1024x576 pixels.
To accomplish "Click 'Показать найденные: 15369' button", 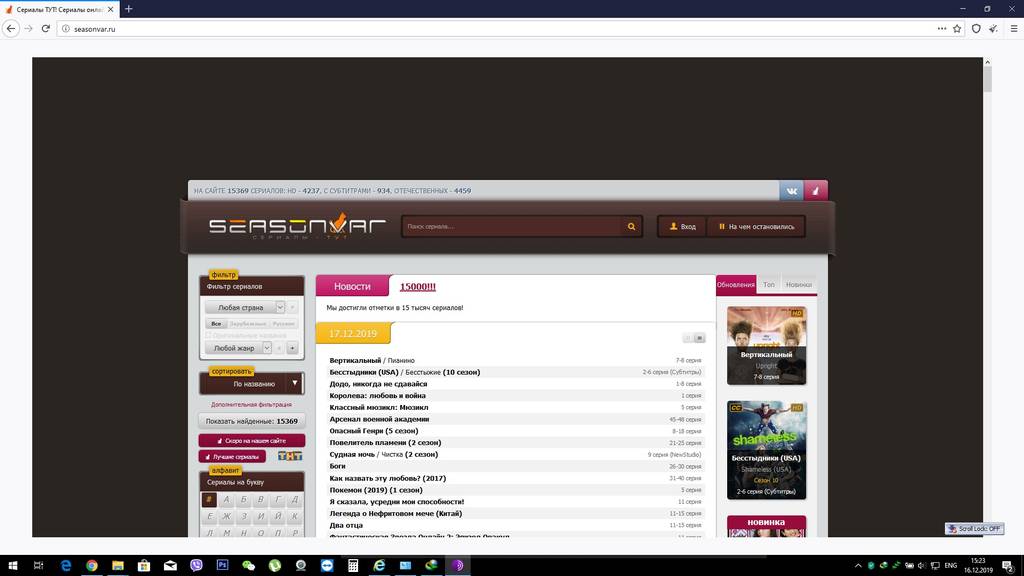I will click(251, 421).
